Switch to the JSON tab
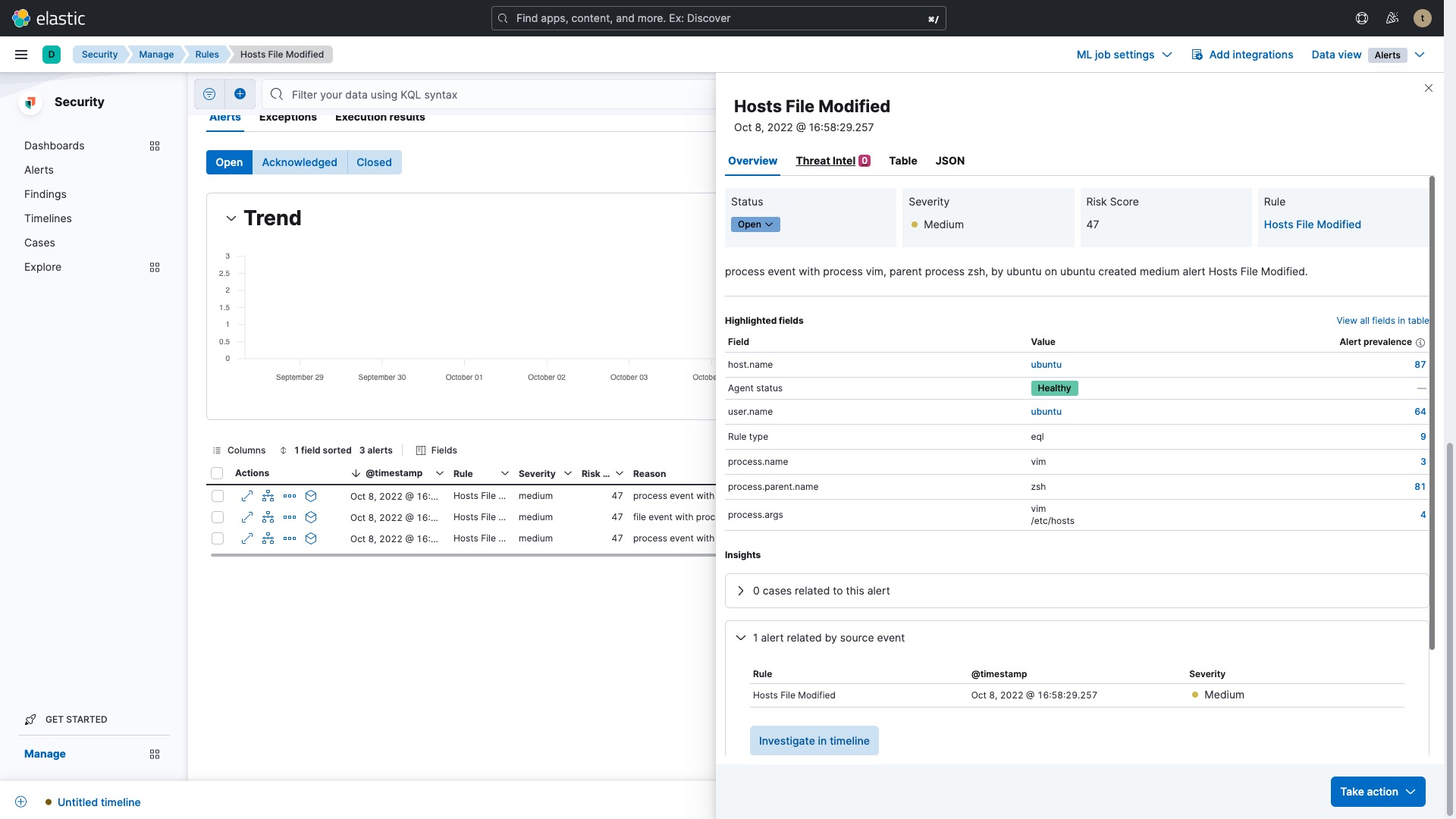The width and height of the screenshot is (1456, 819). pyautogui.click(x=949, y=161)
